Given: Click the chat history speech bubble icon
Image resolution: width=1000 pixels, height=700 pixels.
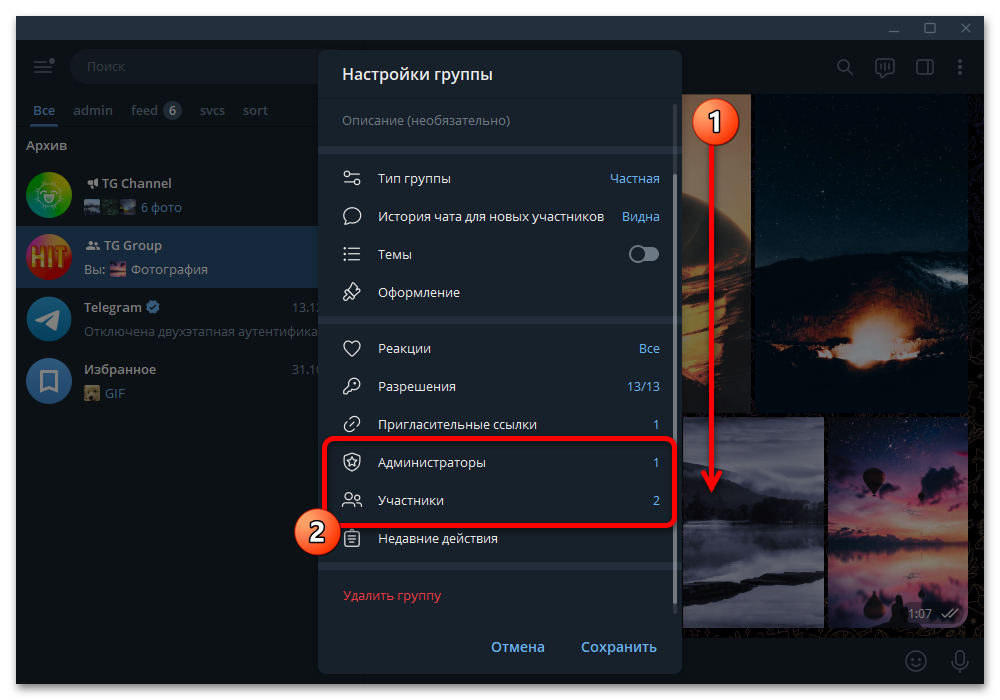Looking at the screenshot, I should [x=351, y=216].
